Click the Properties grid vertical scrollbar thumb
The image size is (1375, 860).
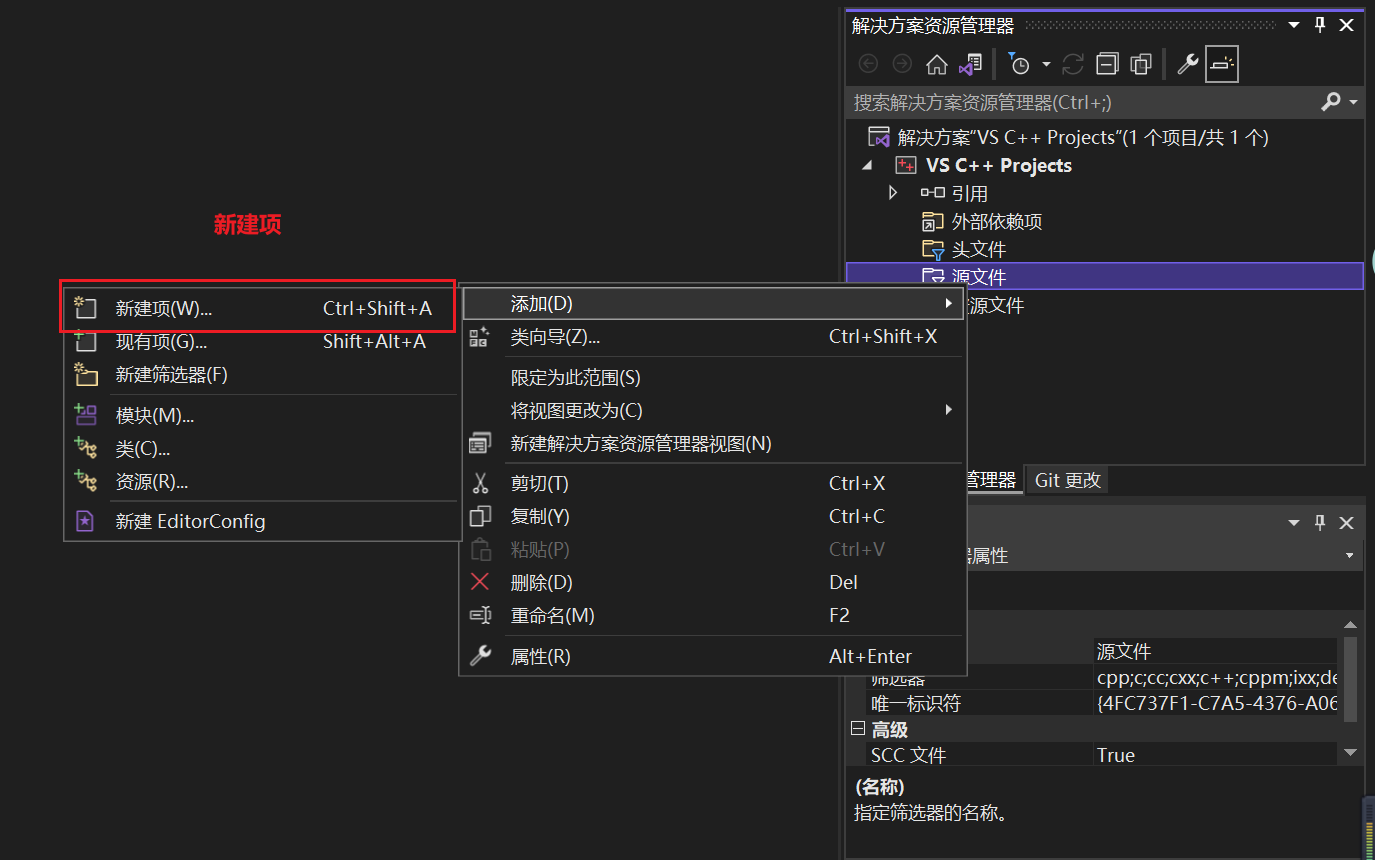(x=1350, y=679)
